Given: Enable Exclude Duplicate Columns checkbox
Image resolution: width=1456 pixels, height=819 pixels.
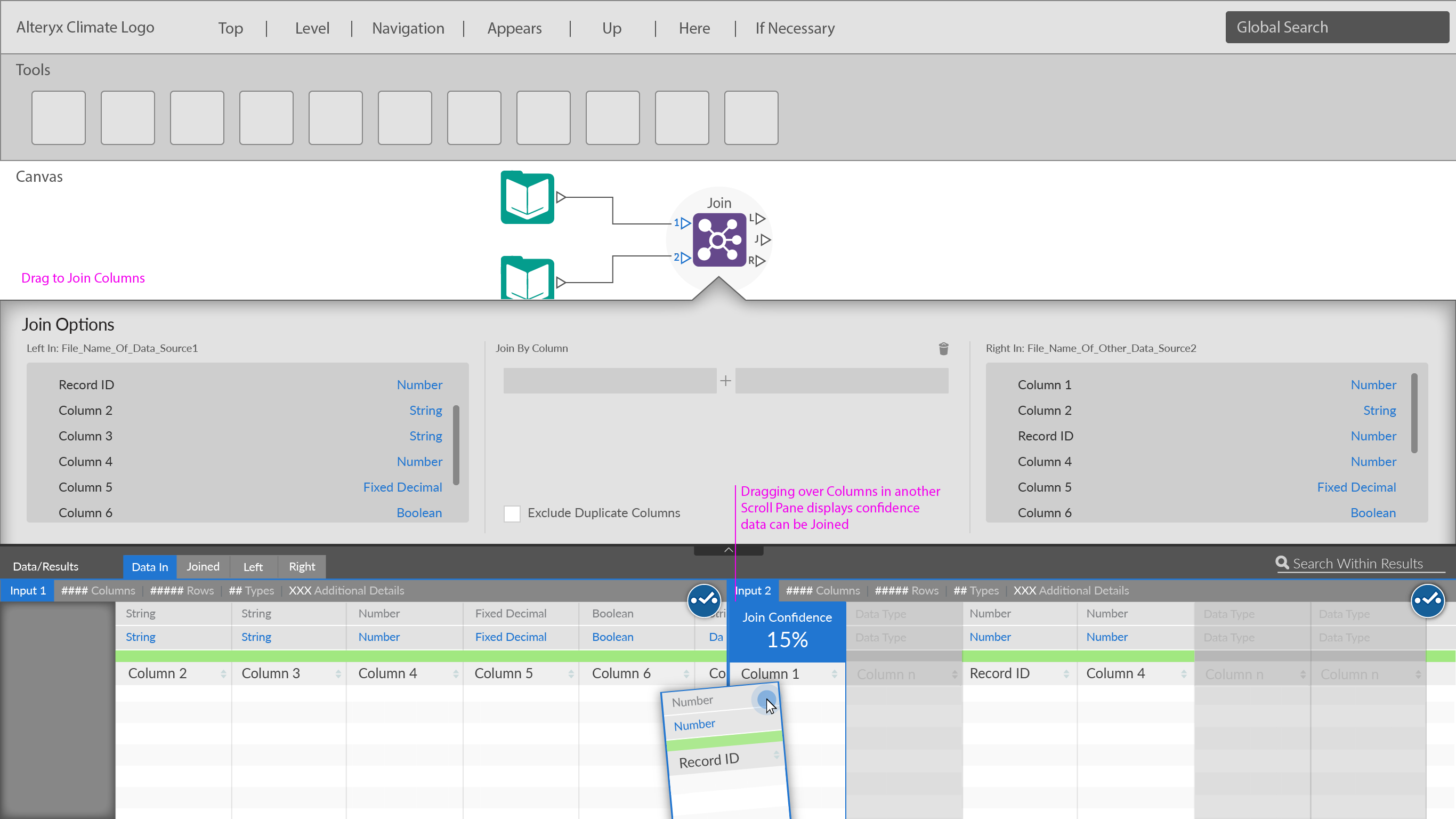Looking at the screenshot, I should pyautogui.click(x=512, y=513).
